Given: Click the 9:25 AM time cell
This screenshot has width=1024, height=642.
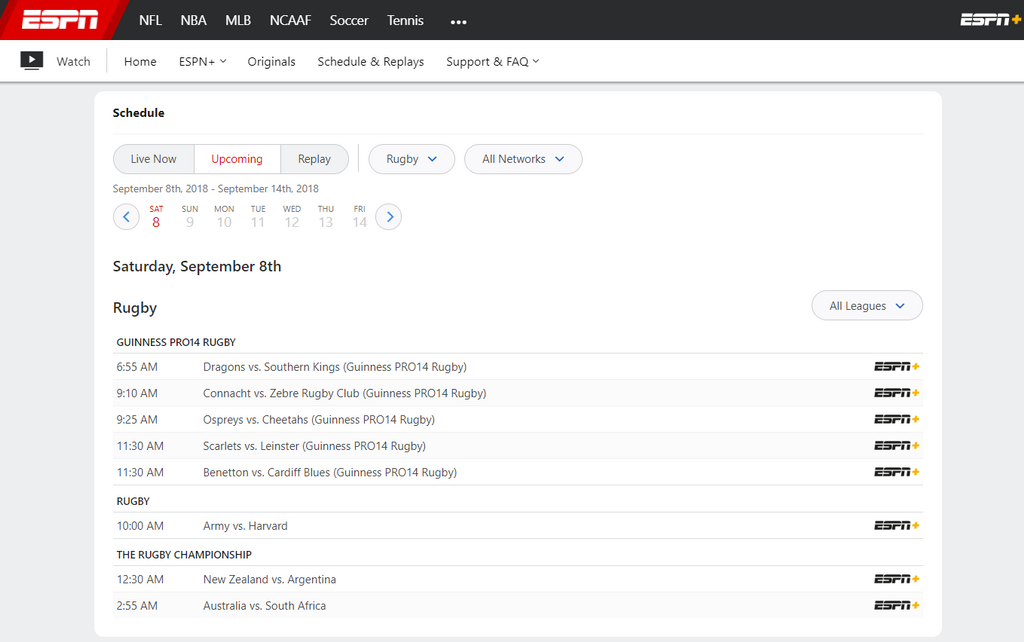Looking at the screenshot, I should pyautogui.click(x=137, y=419).
